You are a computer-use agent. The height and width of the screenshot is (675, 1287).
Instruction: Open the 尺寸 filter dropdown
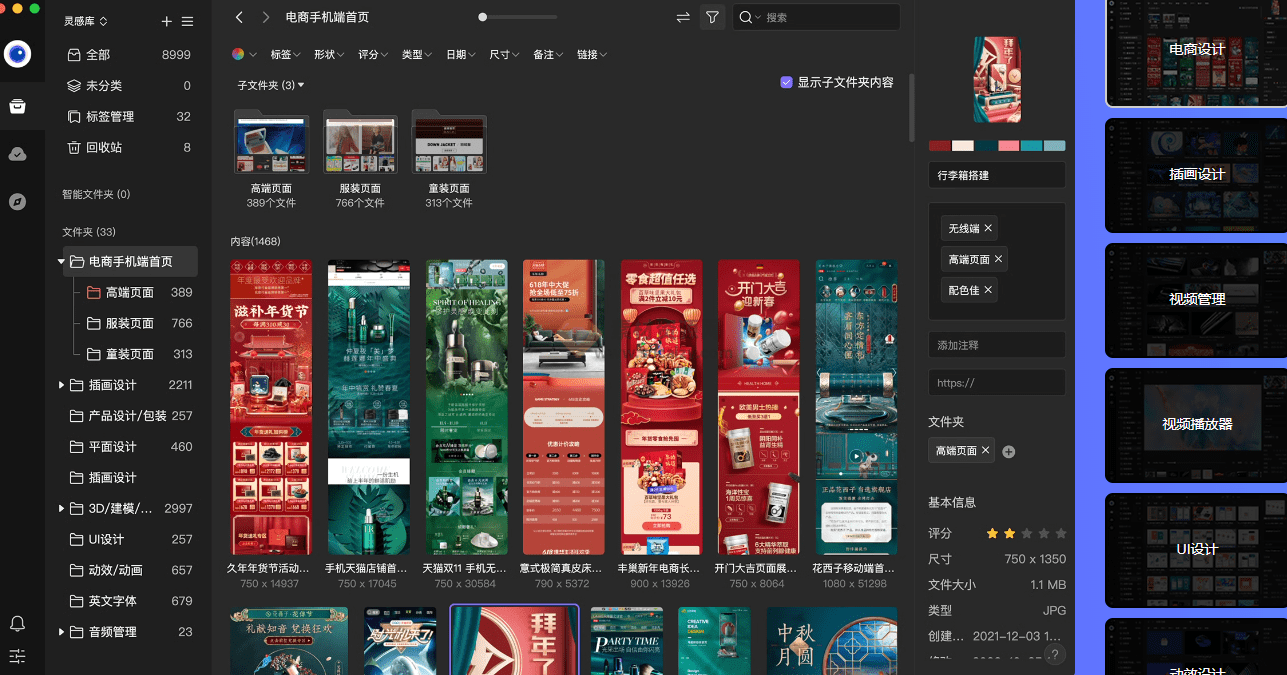[x=503, y=54]
